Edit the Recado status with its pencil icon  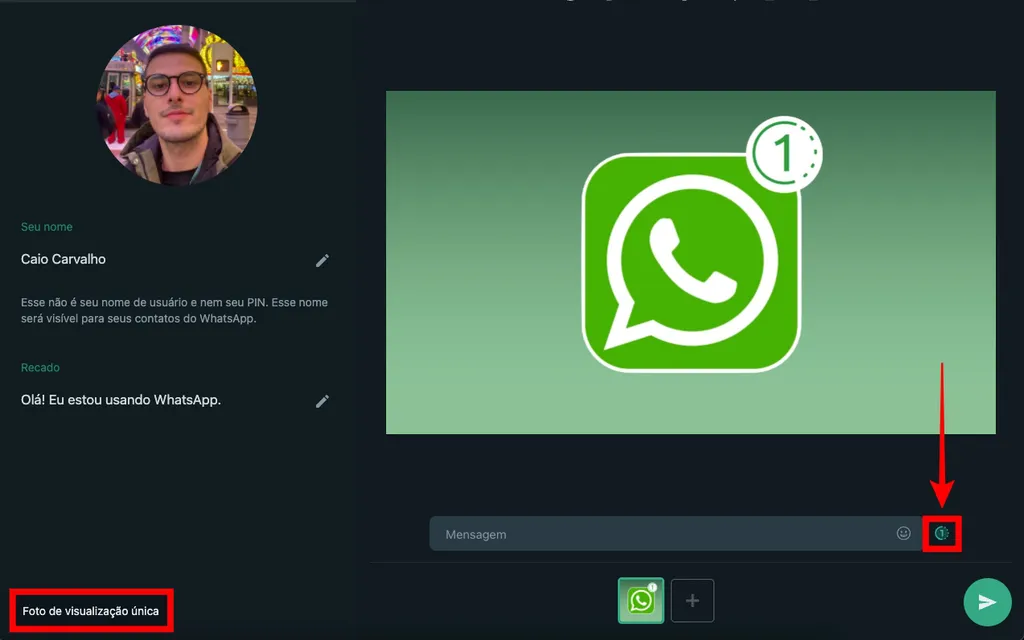point(322,401)
